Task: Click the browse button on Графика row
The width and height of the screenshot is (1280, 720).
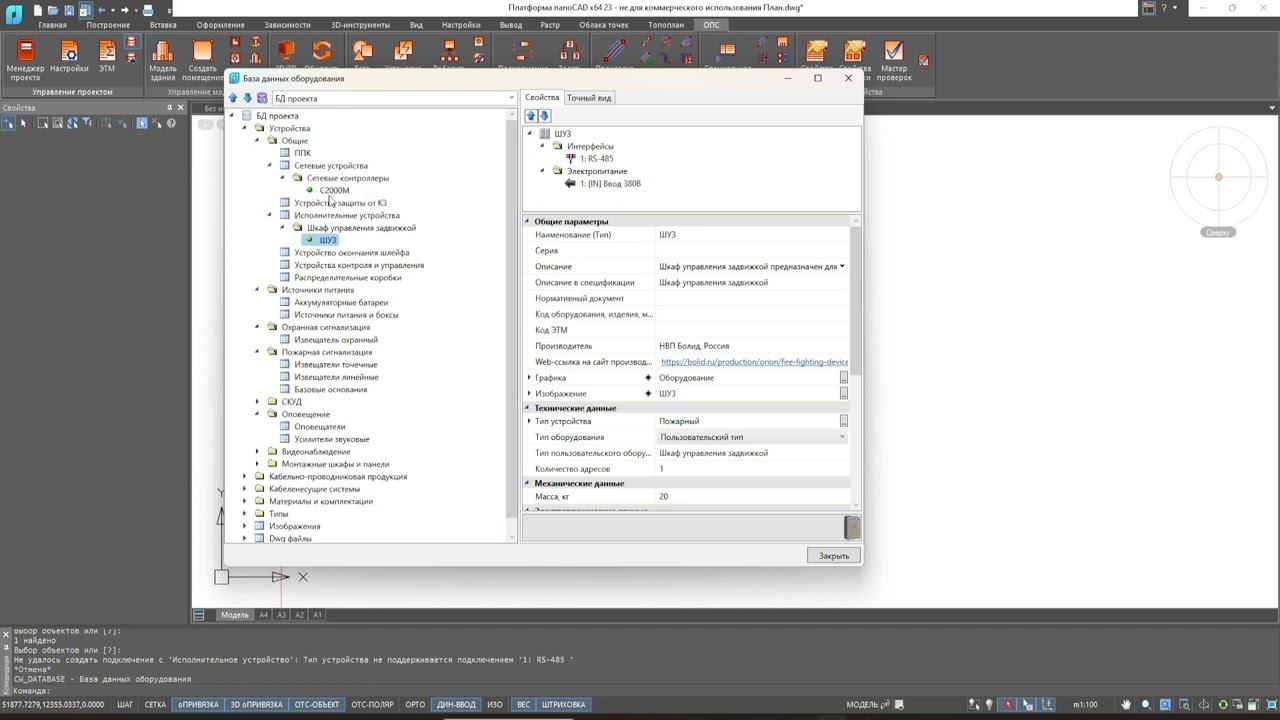Action: (x=843, y=378)
